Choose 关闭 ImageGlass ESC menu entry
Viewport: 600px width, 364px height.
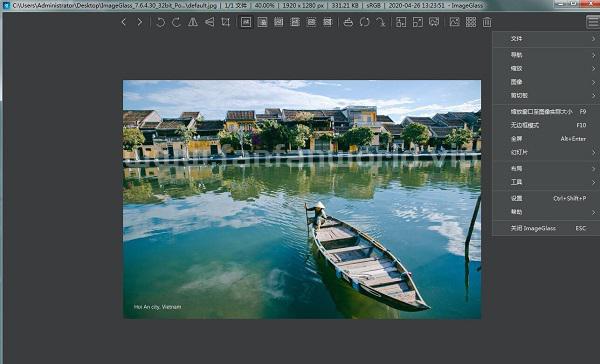coord(546,228)
